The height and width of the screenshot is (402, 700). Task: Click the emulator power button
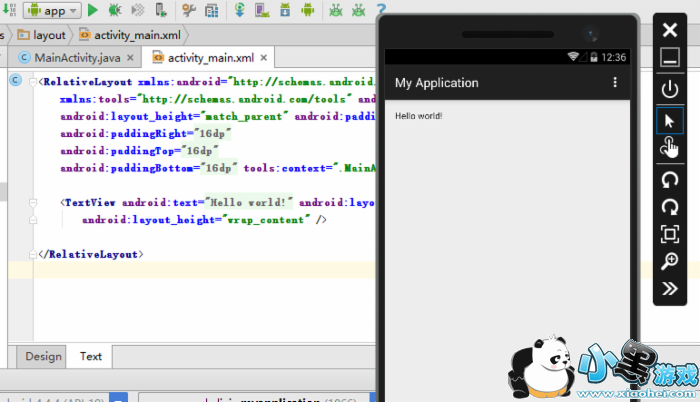(x=670, y=89)
